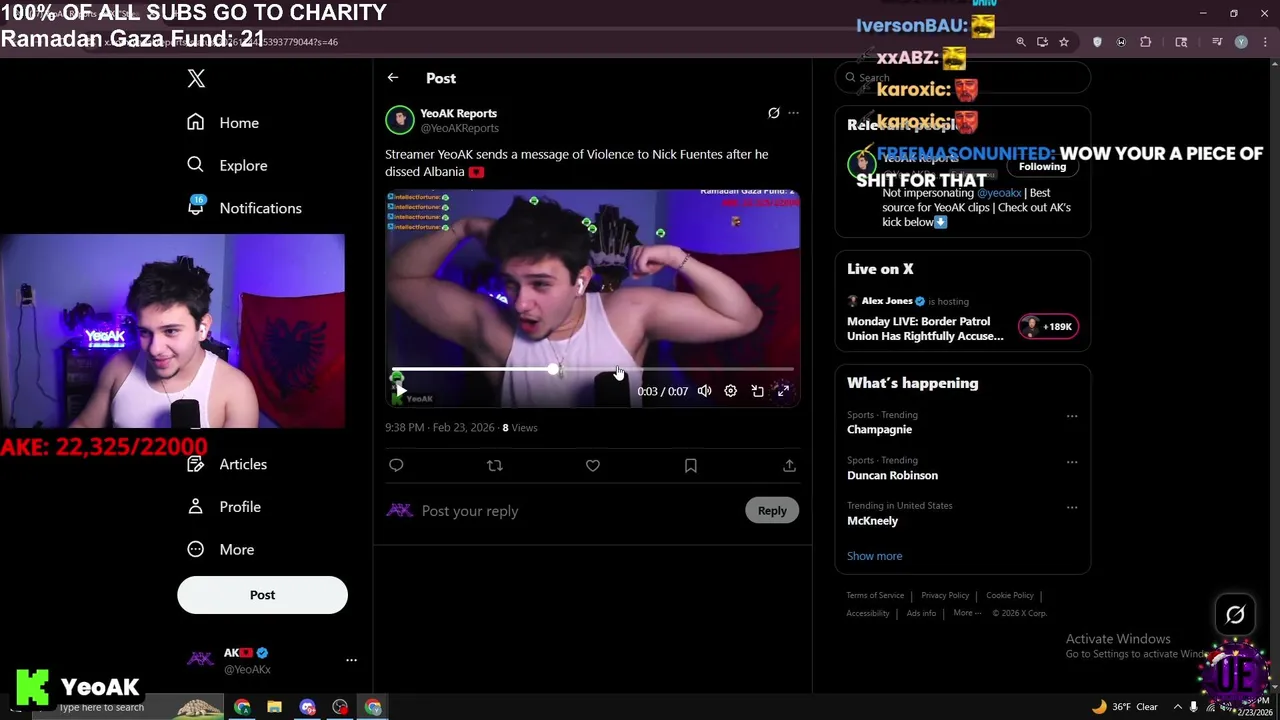Open the Chrome profile avatar Y
Screen dimensions: 1280x720
pos(1241,42)
